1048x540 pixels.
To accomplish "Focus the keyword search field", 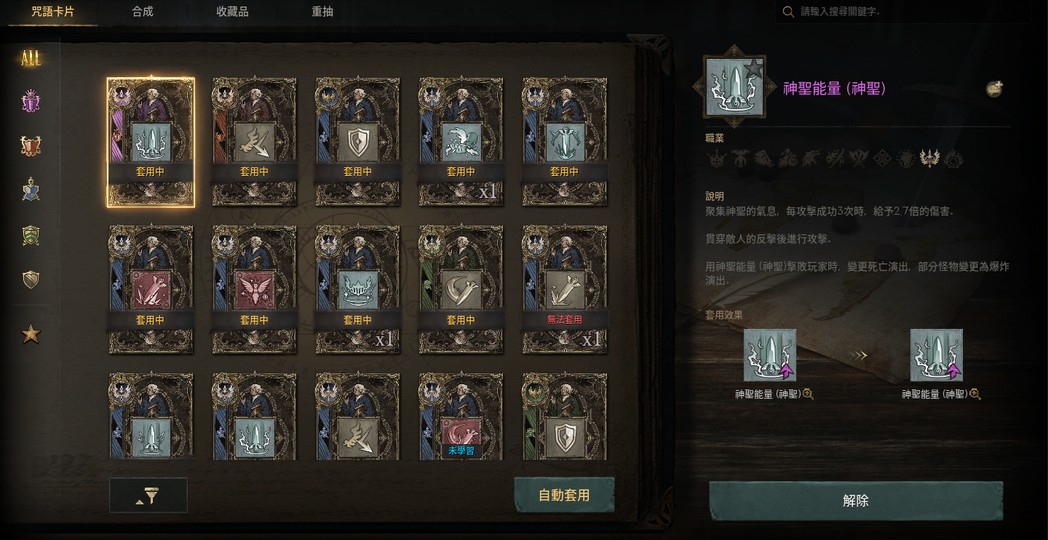I will pyautogui.click(x=902, y=12).
